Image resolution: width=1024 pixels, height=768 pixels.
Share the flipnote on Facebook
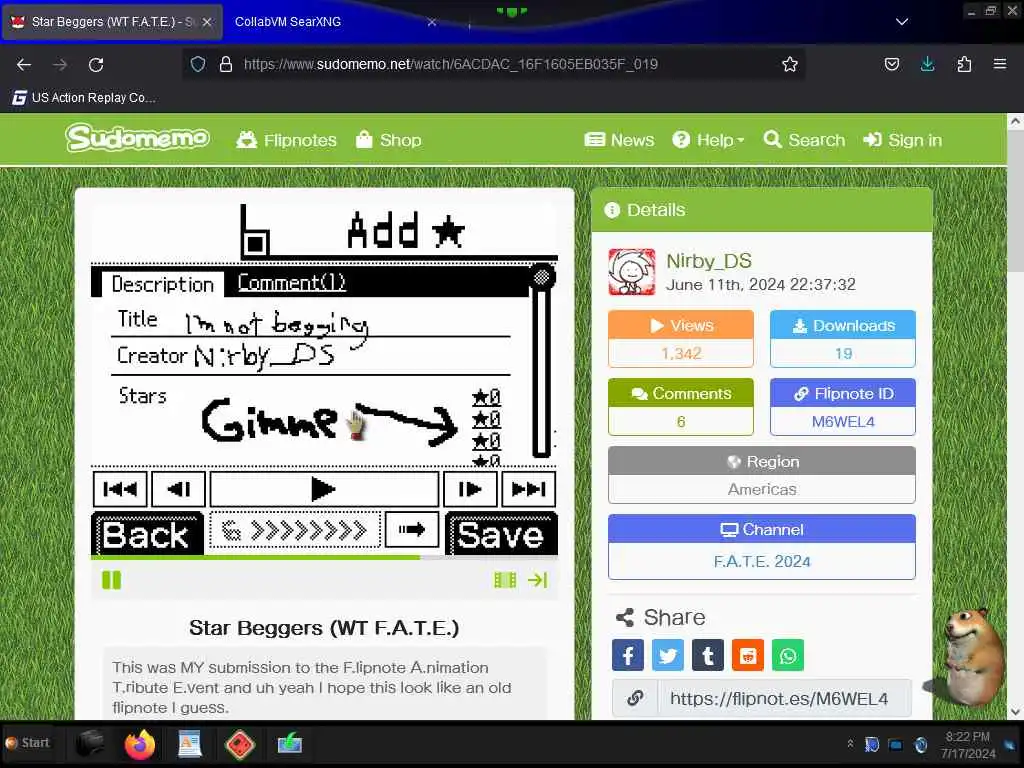628,655
